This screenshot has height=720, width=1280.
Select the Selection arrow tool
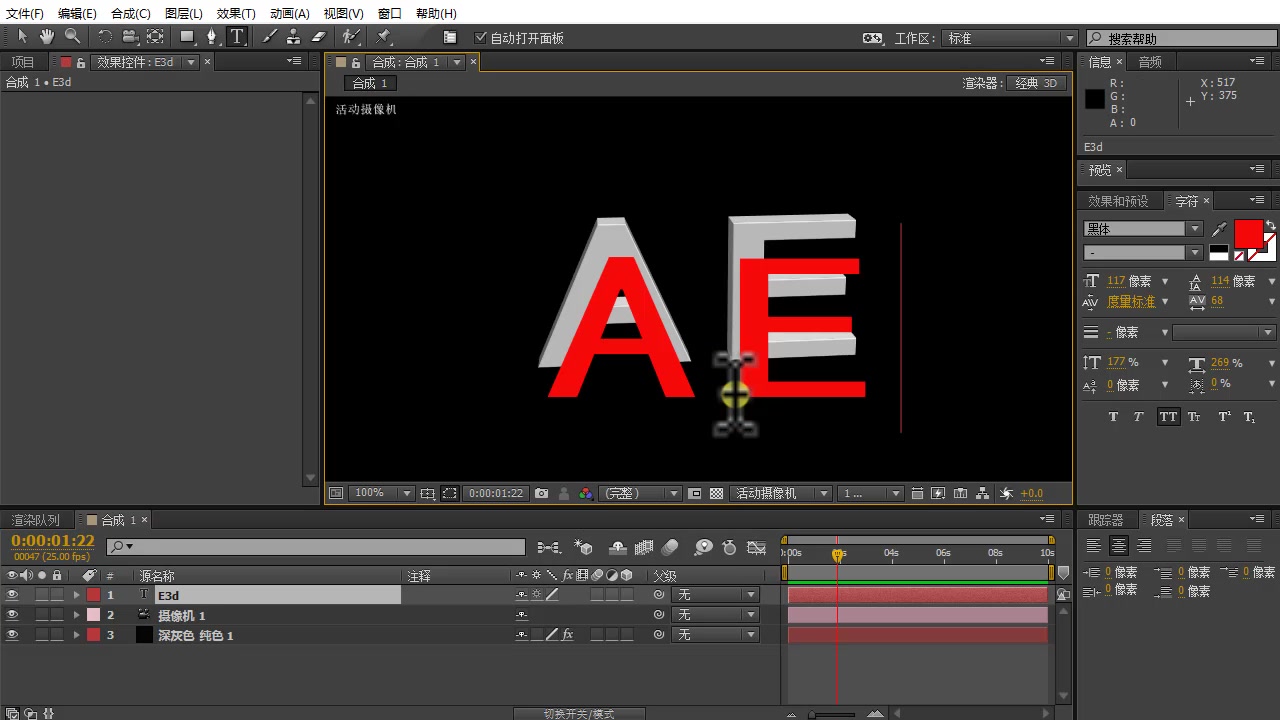[x=23, y=37]
